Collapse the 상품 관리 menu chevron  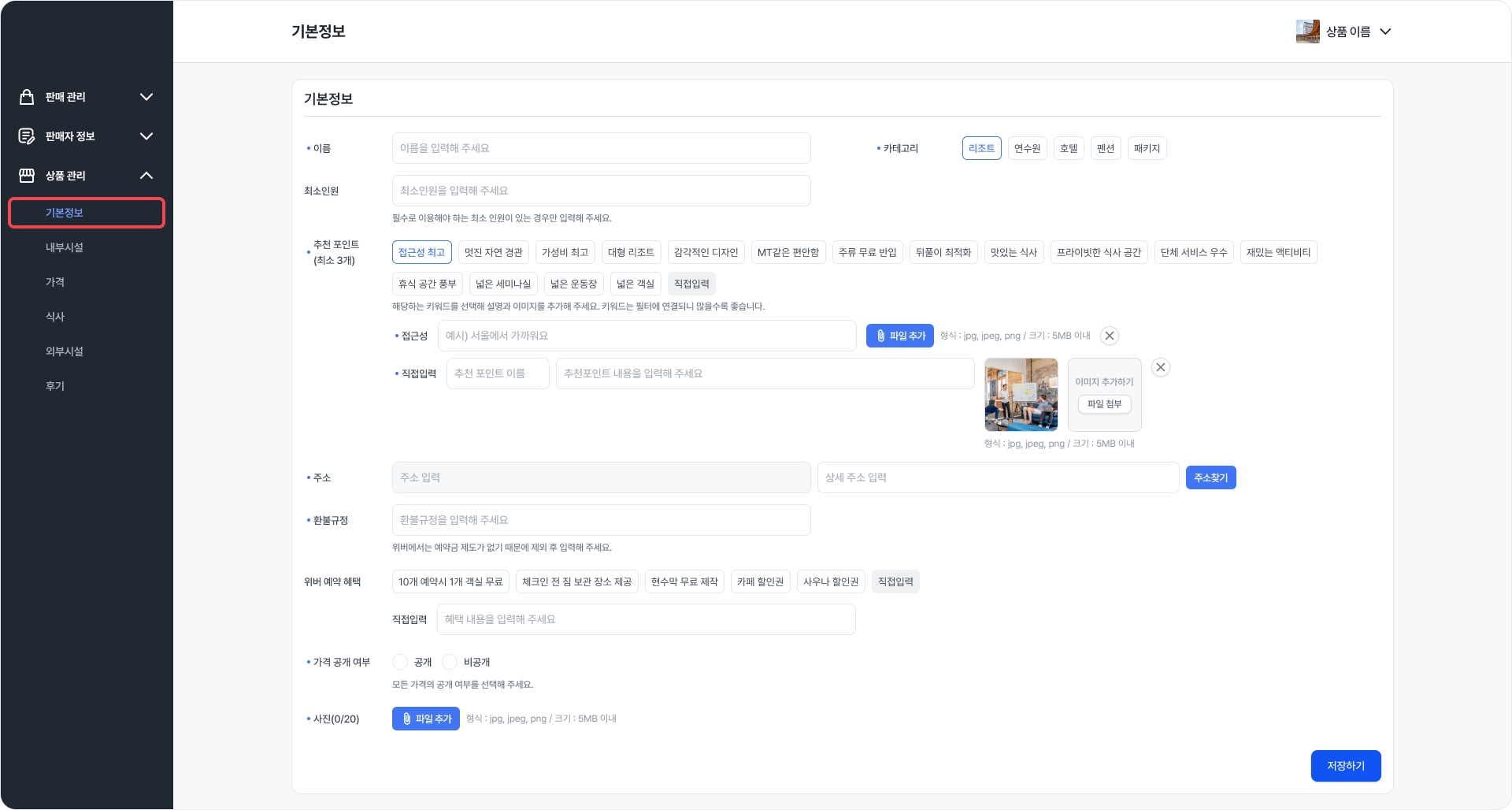[x=146, y=175]
